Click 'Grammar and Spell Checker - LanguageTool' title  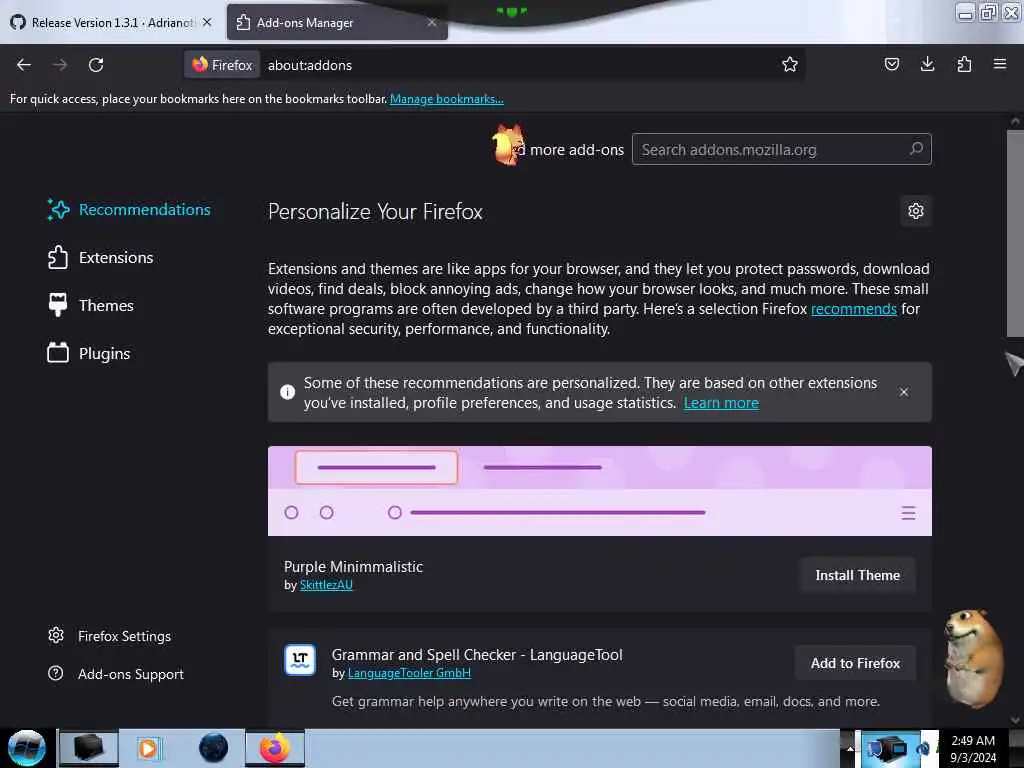coord(477,655)
